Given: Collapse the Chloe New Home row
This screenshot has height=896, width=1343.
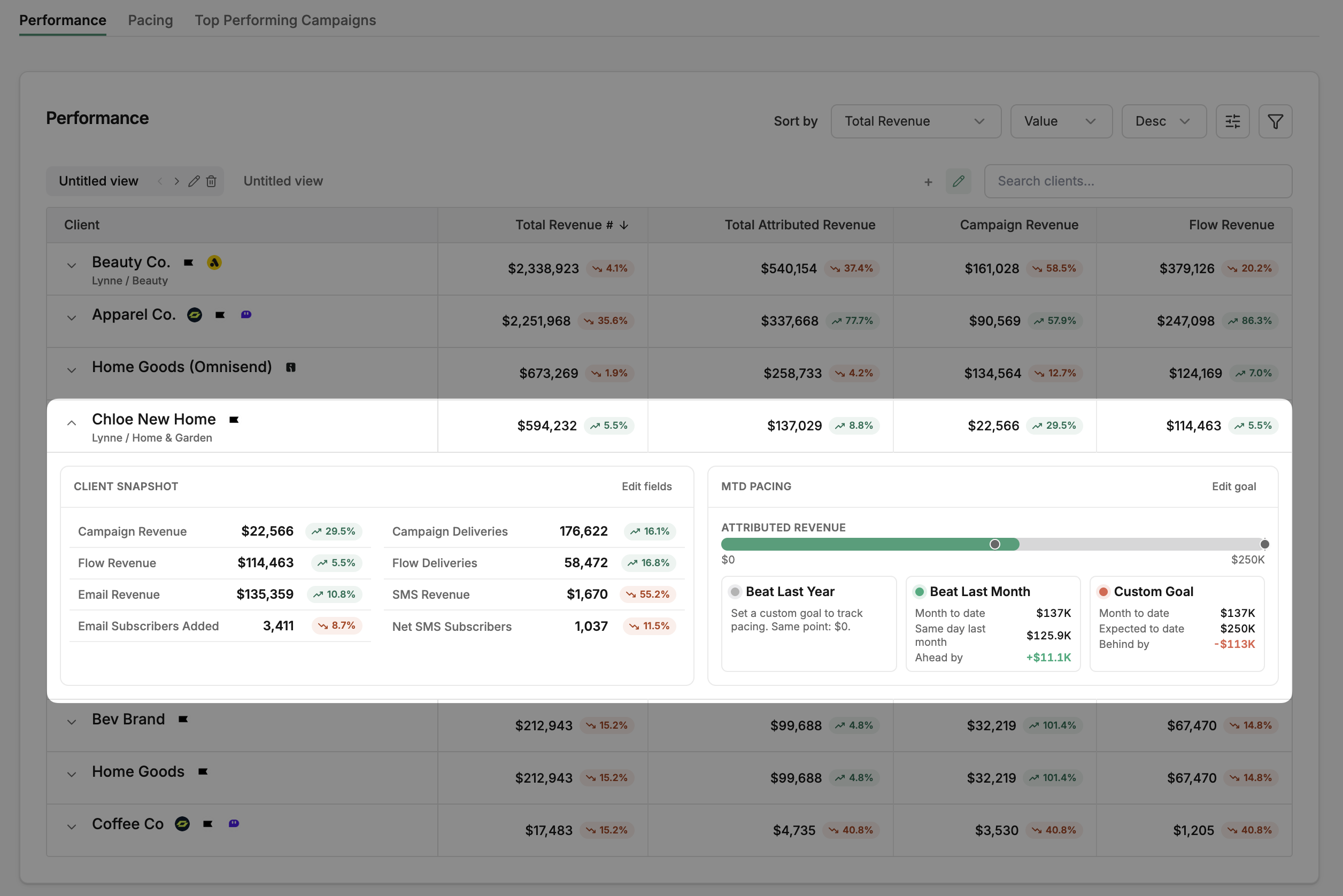Looking at the screenshot, I should click(x=72, y=423).
